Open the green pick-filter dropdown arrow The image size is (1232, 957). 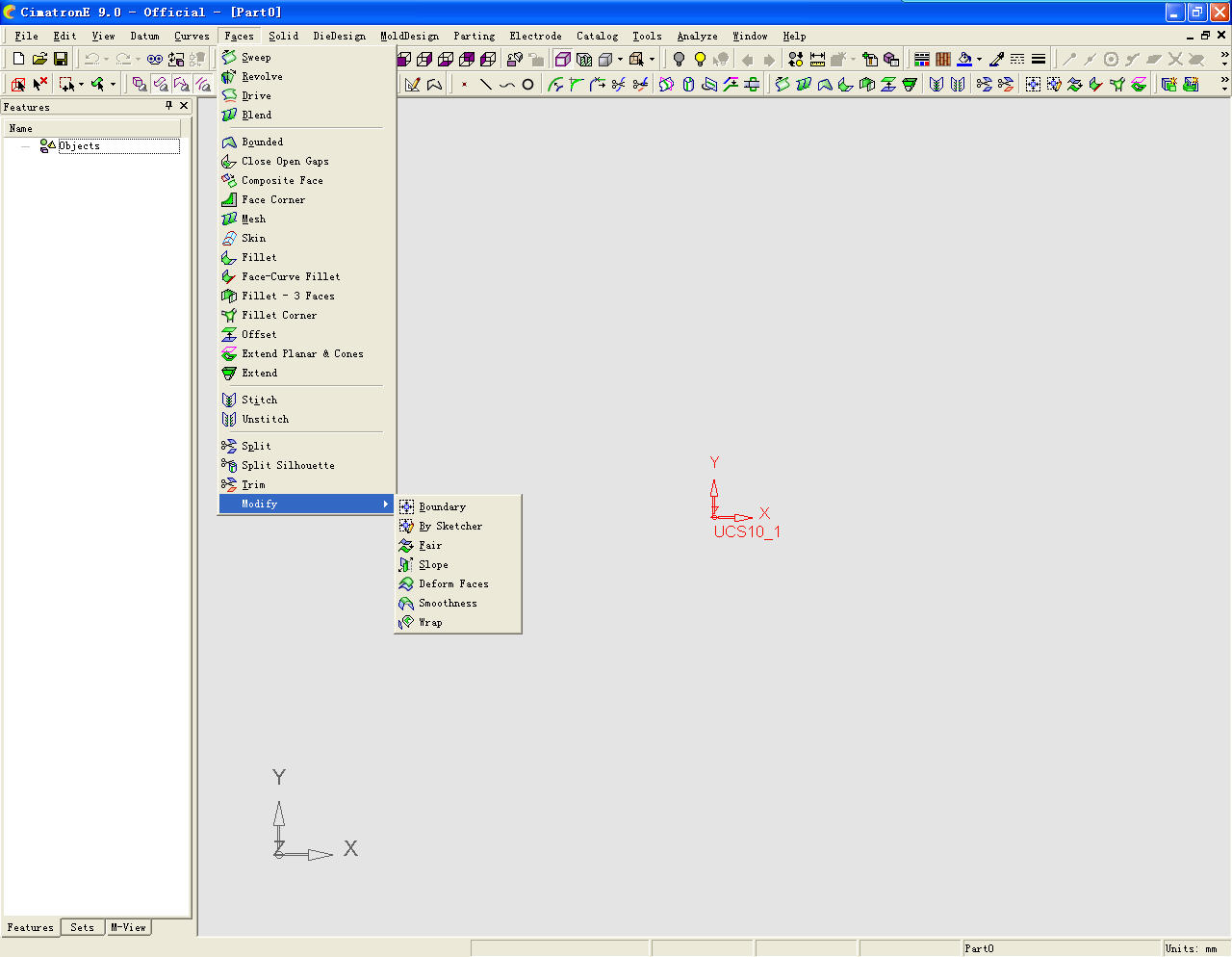click(x=113, y=84)
